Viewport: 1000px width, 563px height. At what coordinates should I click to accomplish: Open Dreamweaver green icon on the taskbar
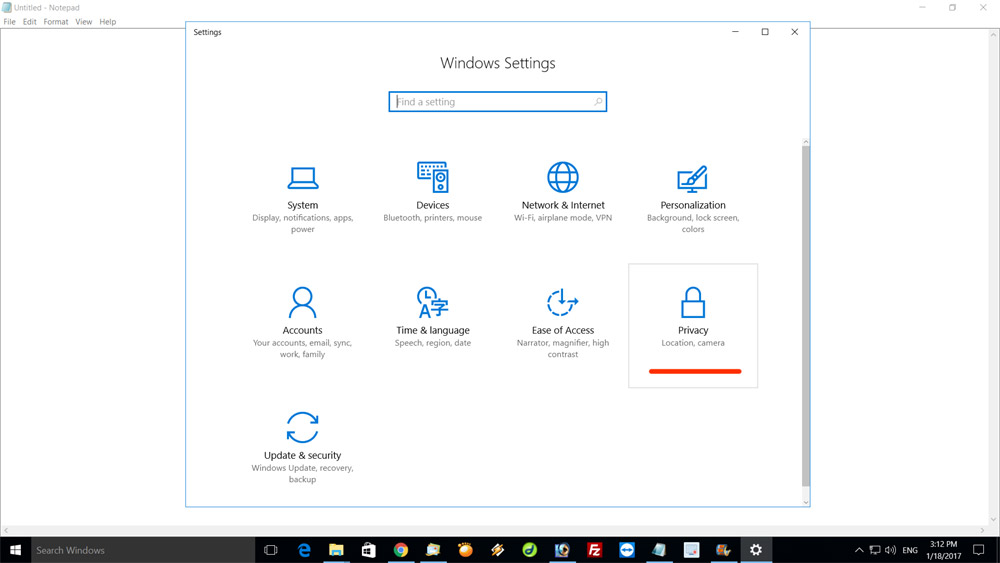[529, 550]
